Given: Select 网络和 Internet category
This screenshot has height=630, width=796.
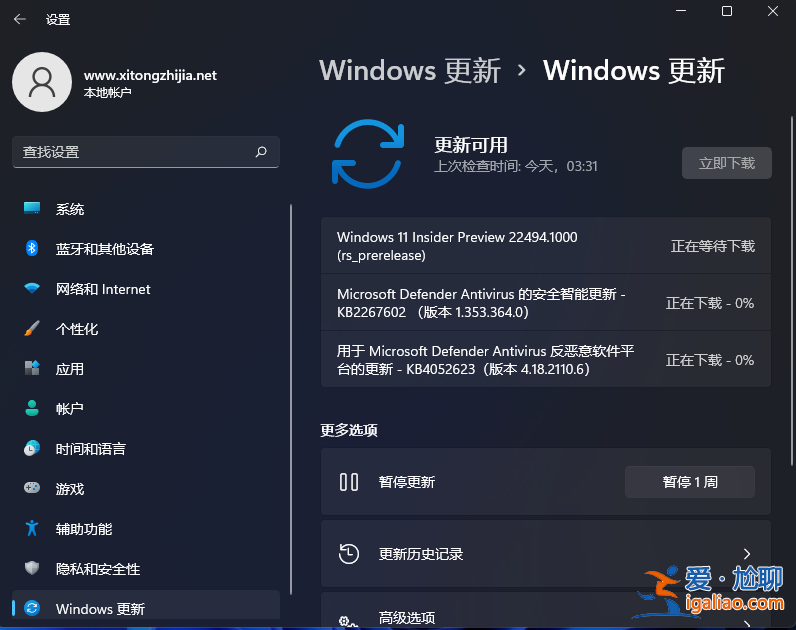Looking at the screenshot, I should click(146, 289).
